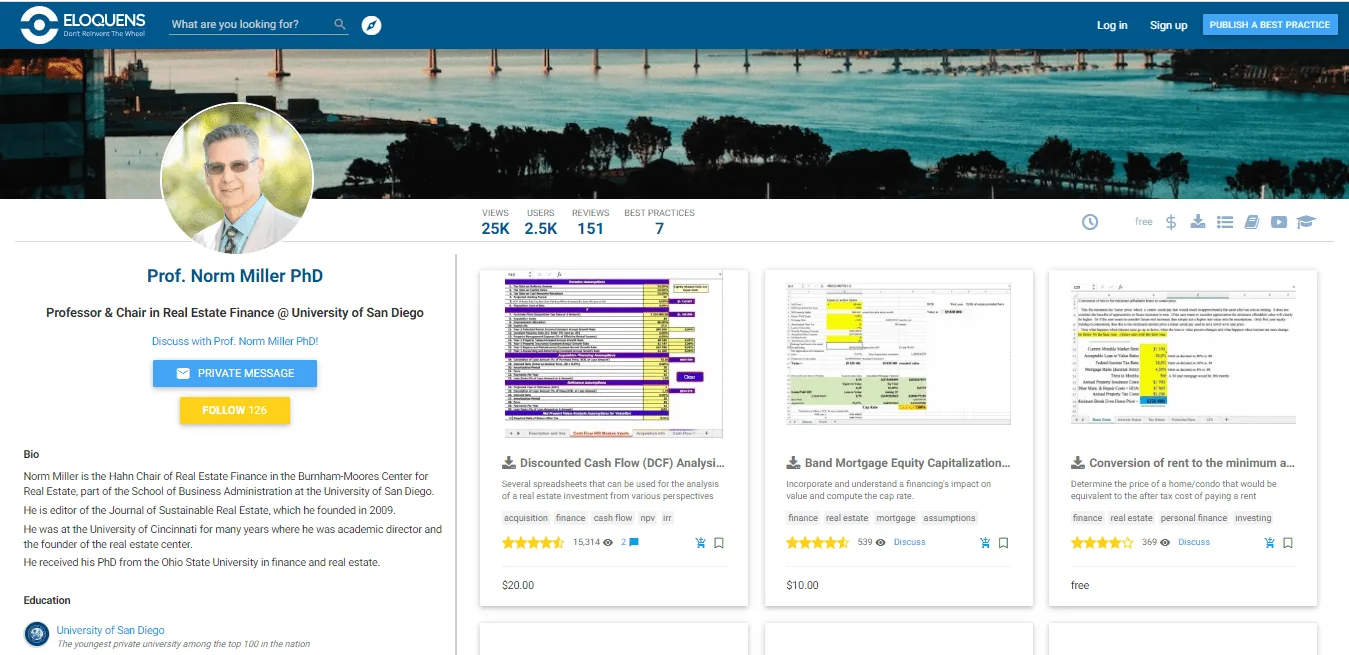Click into the search input field
Viewport: 1349px width, 655px height.
tap(250, 24)
